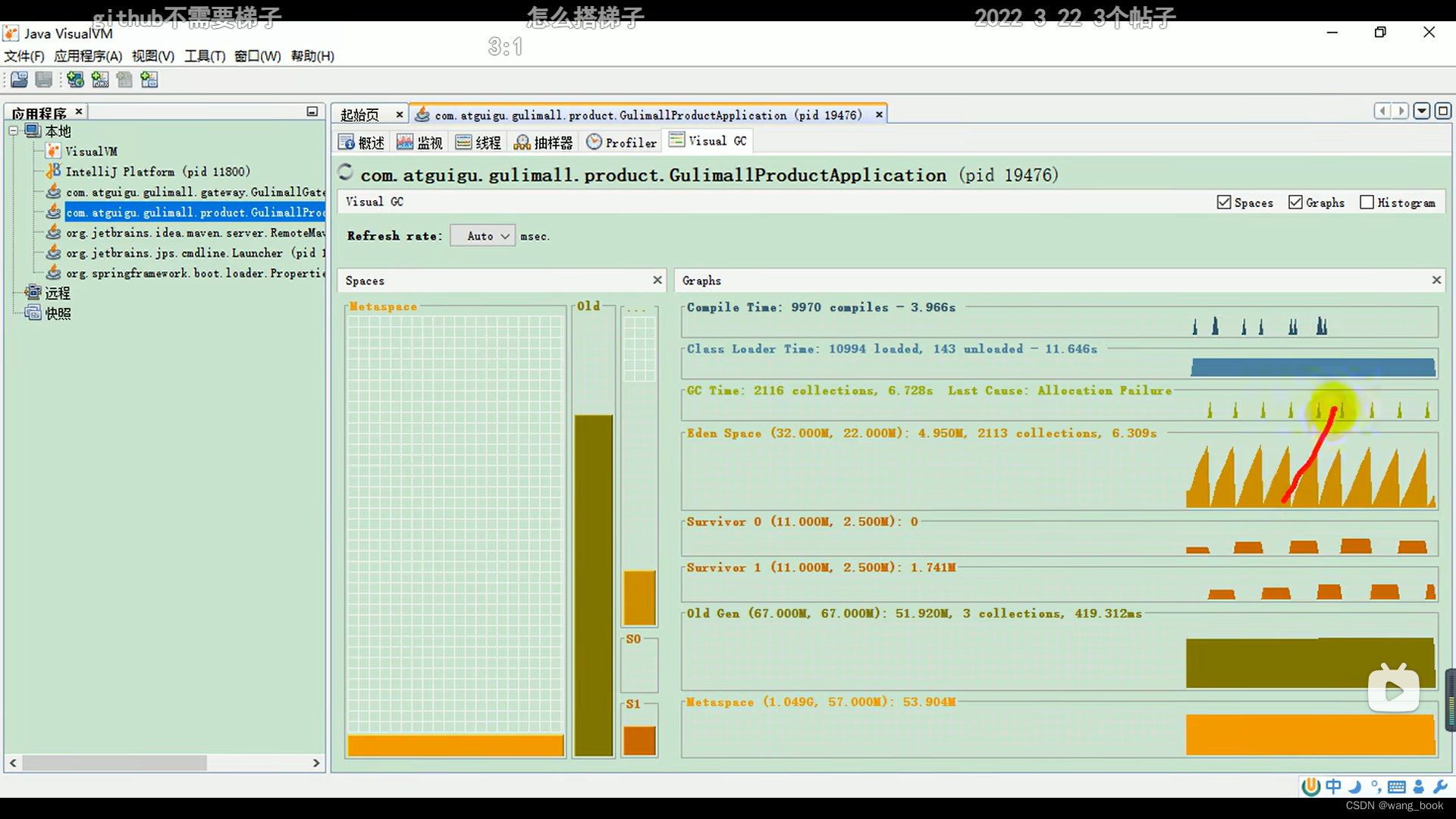The image size is (1456, 819).
Task: Click the Java VisualVM title bar logo
Action: [11, 33]
